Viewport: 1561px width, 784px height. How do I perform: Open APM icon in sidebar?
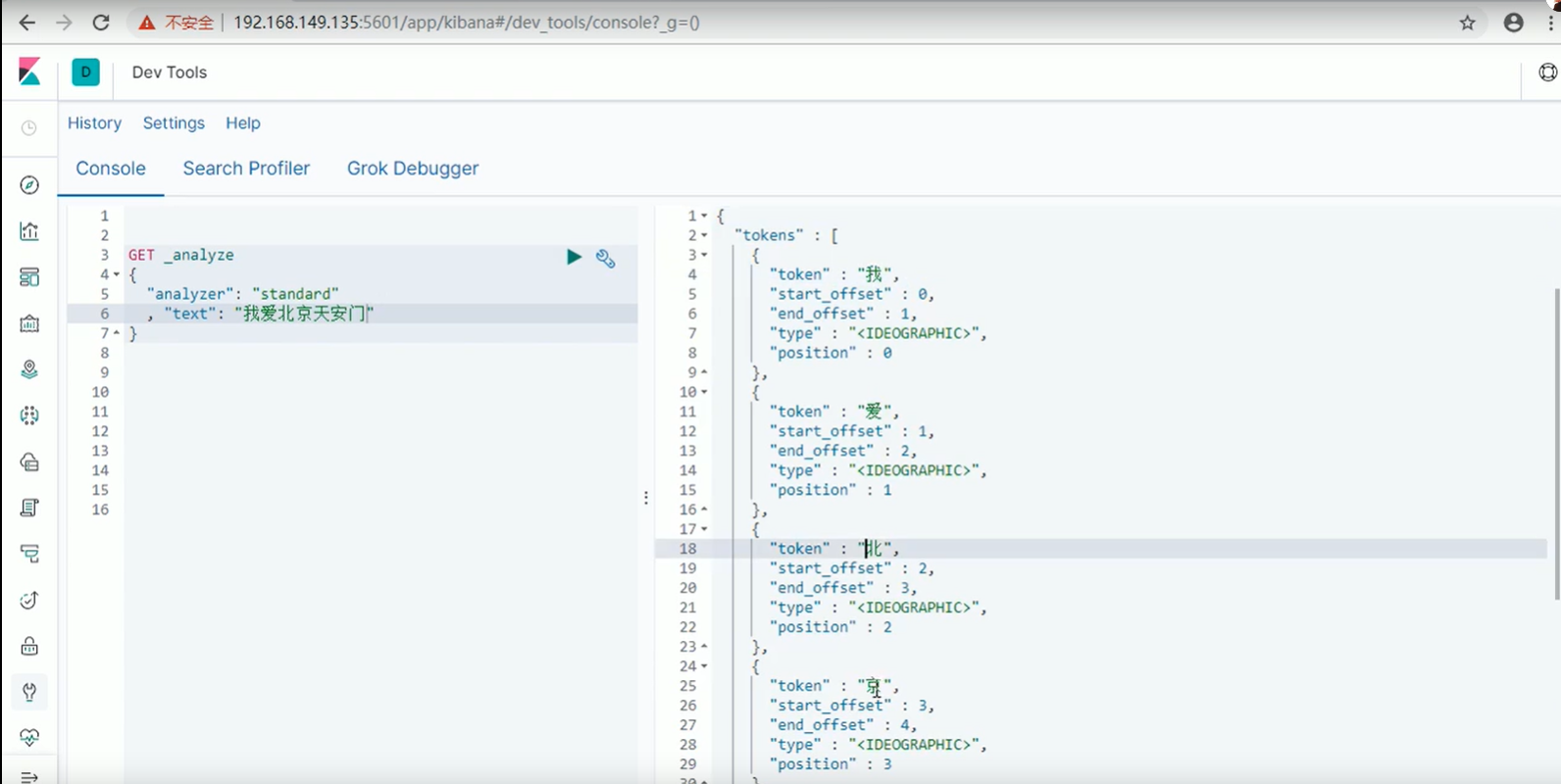[29, 554]
